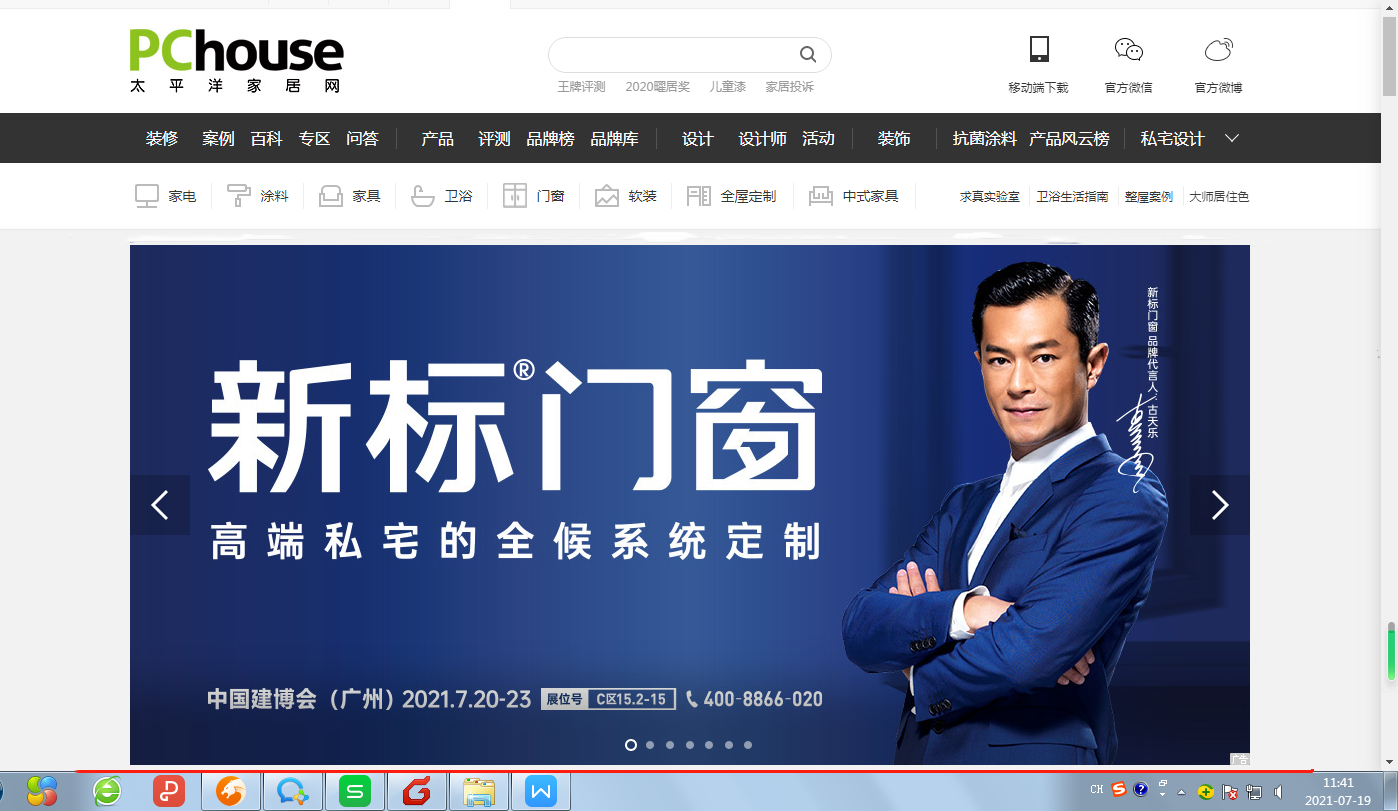
Task: Select 百科 in the main navigation
Action: pos(266,139)
